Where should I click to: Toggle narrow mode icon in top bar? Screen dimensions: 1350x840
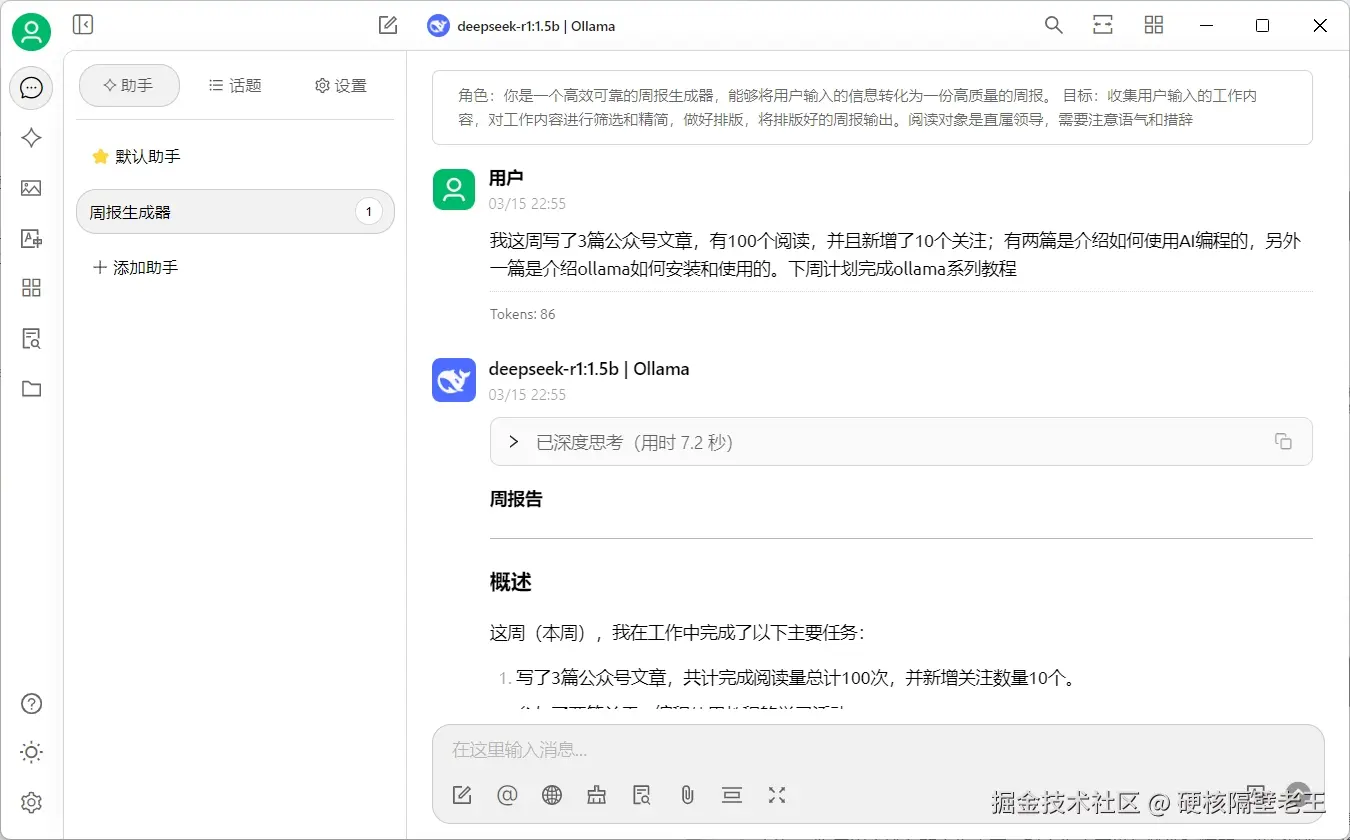pos(1103,25)
